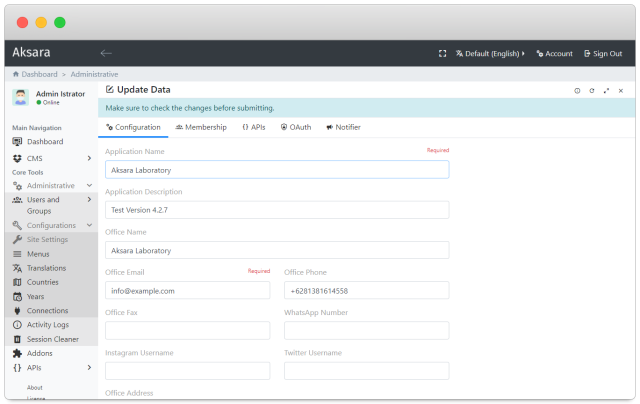The height and width of the screenshot is (404, 640).
Task: Open the Notifier tab
Action: [x=343, y=127]
